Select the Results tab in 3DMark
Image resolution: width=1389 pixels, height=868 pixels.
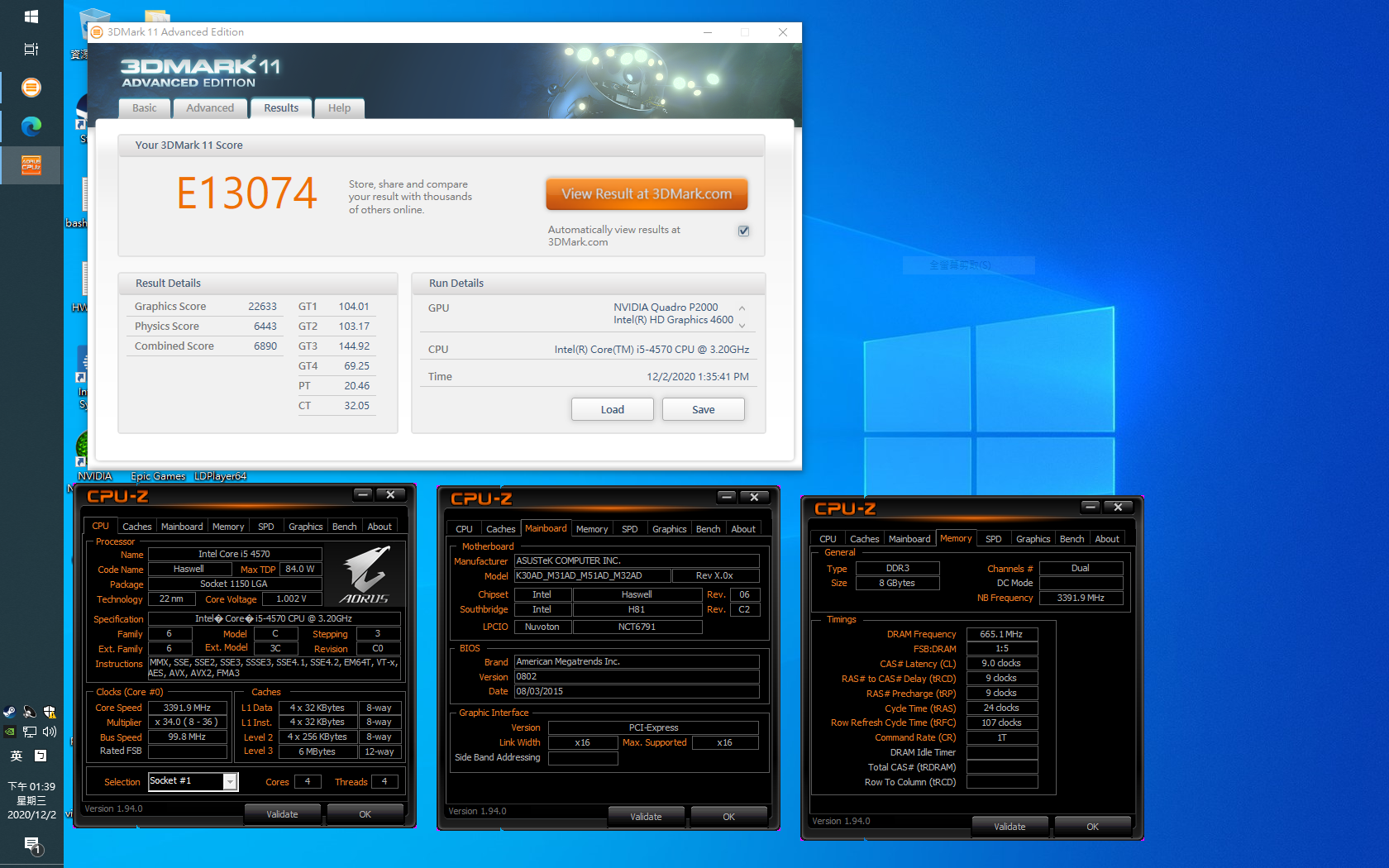(x=281, y=108)
